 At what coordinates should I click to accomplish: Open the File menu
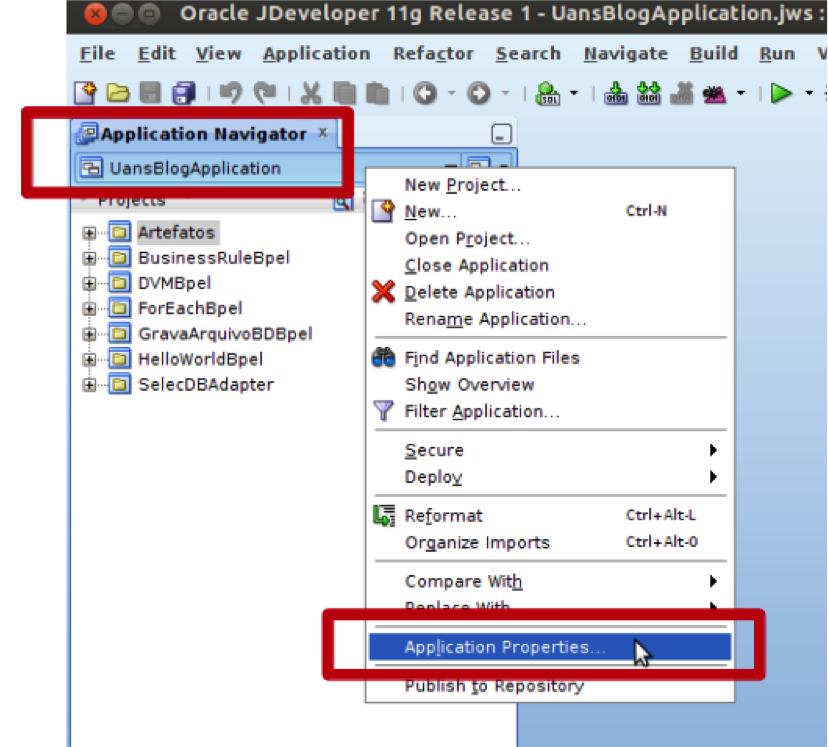click(x=97, y=53)
